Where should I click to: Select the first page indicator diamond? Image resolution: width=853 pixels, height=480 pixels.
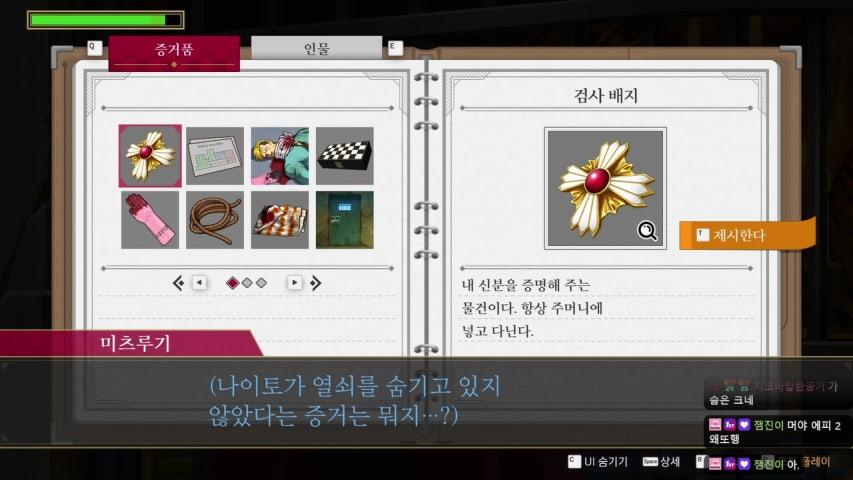pos(233,283)
